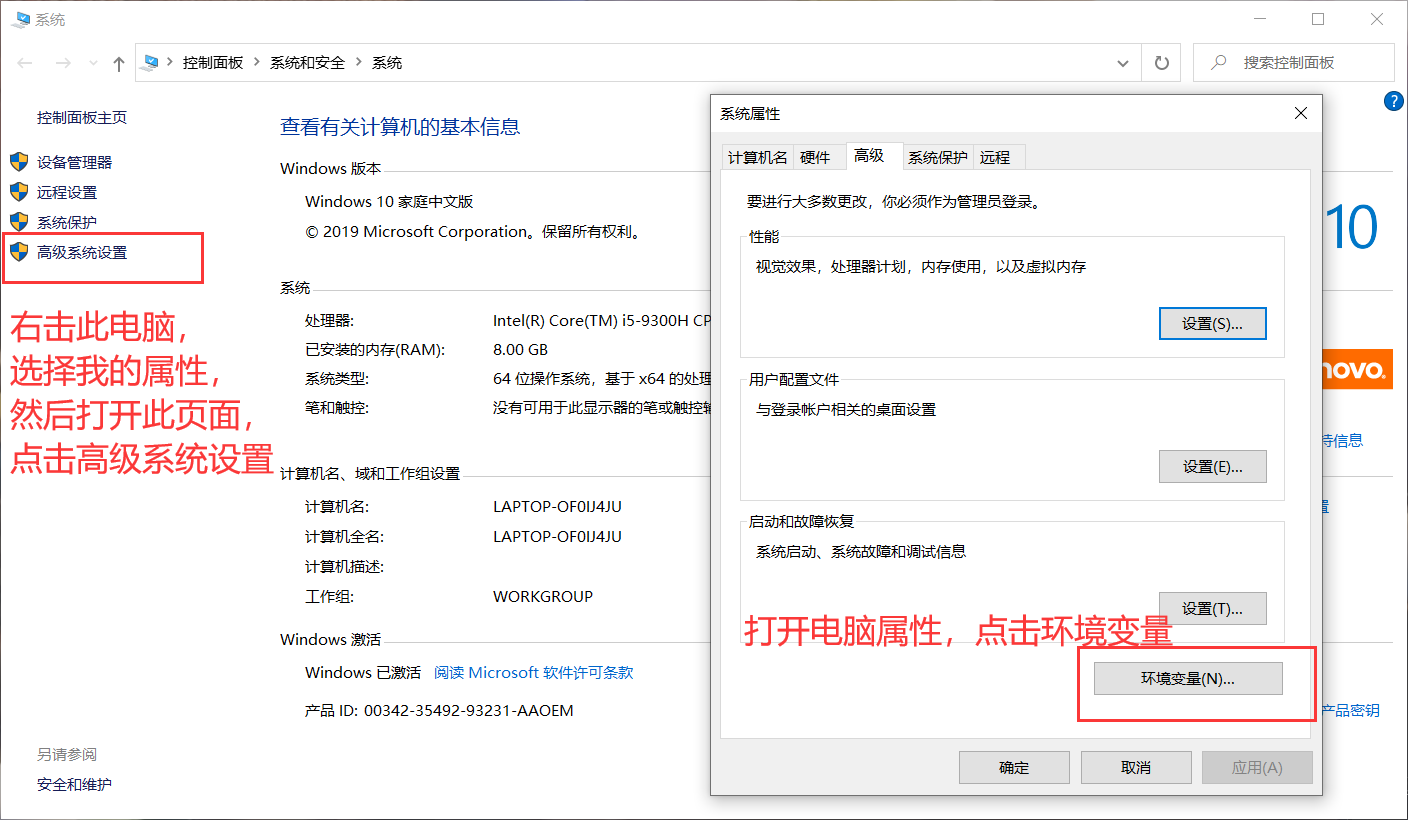The width and height of the screenshot is (1408, 820).
Task: Minimize the 系统 window
Action: click(1262, 19)
